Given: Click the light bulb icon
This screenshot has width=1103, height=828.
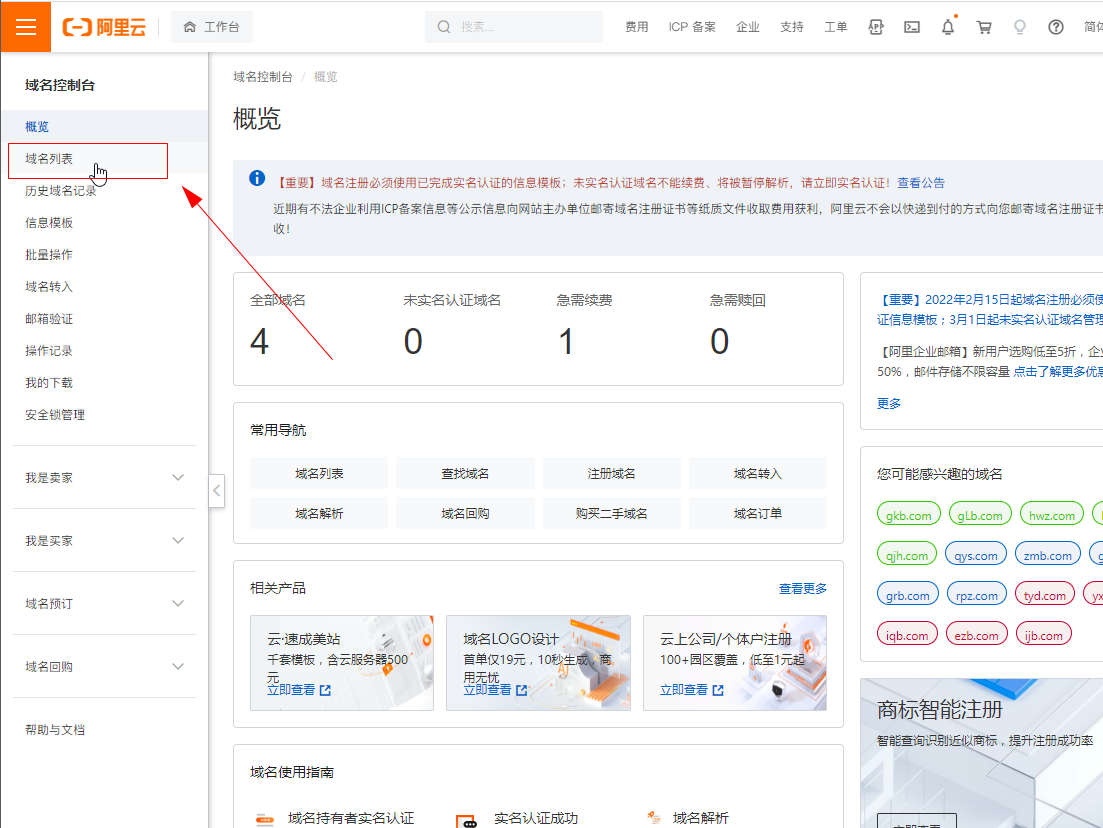Looking at the screenshot, I should (1019, 27).
